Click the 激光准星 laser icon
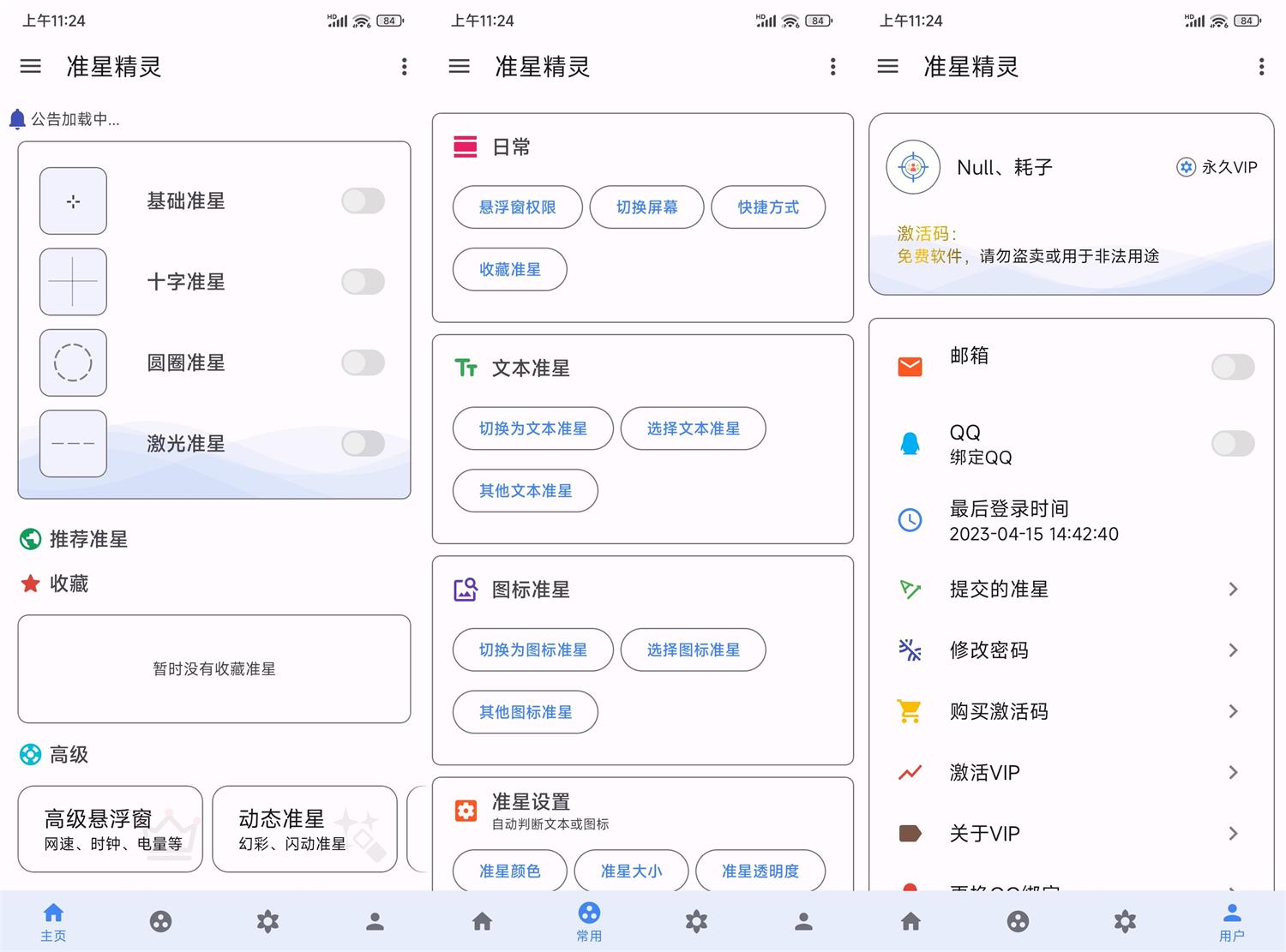The width and height of the screenshot is (1286, 952). (73, 443)
